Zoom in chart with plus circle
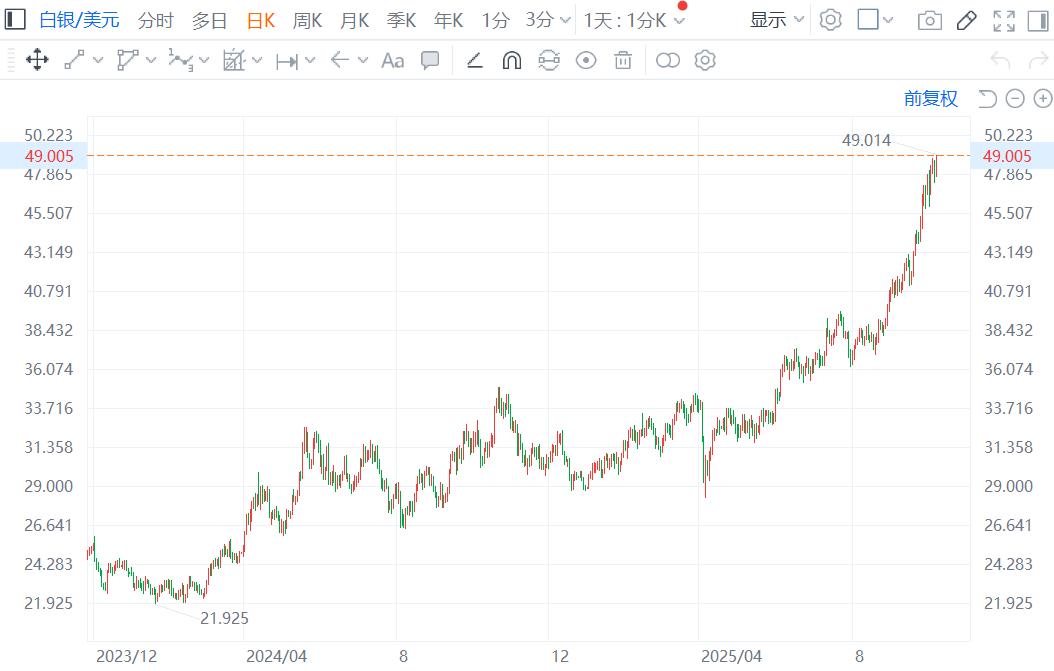This screenshot has width=1054, height=671. click(x=1042, y=98)
